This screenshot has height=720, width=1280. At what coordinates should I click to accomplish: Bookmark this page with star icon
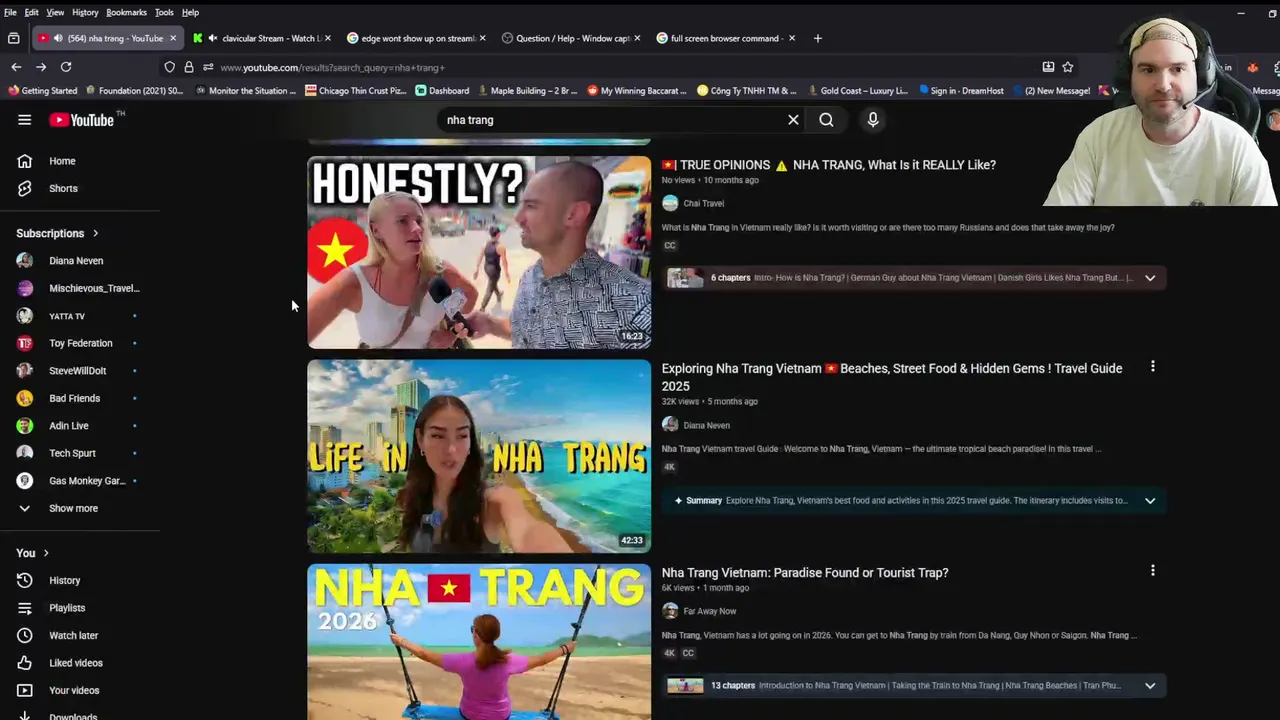1068,67
